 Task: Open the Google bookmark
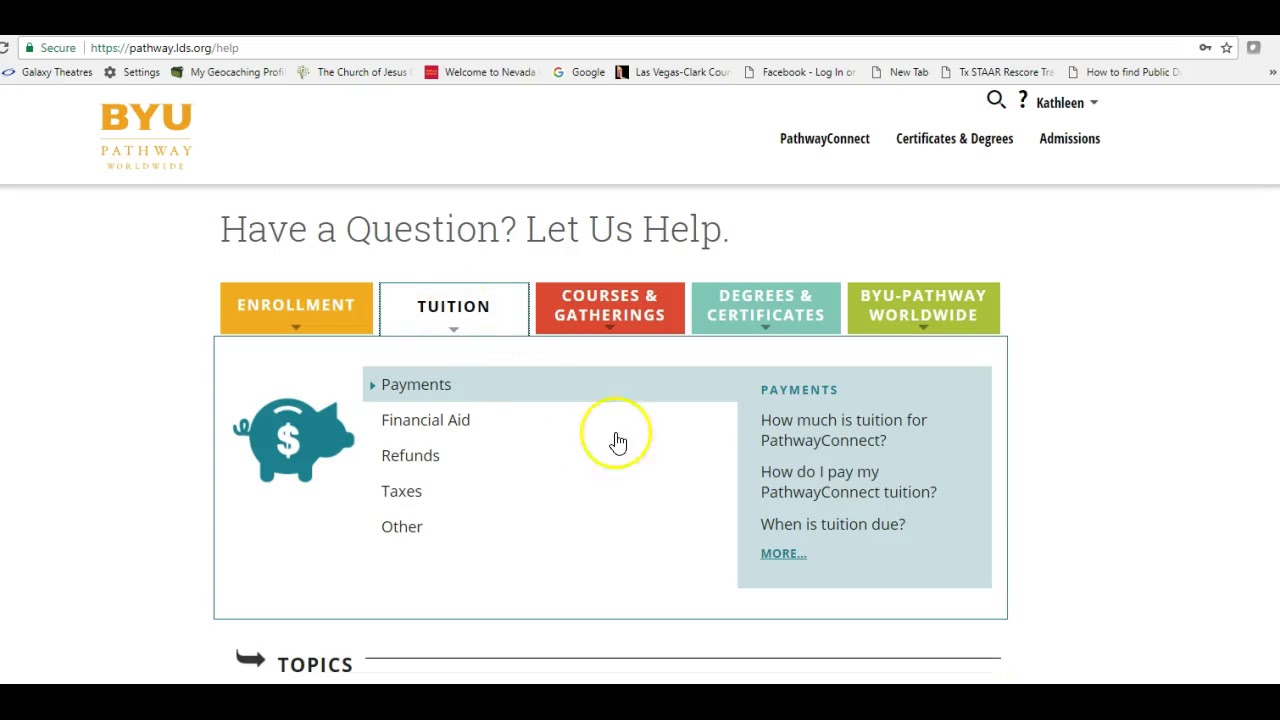(578, 72)
